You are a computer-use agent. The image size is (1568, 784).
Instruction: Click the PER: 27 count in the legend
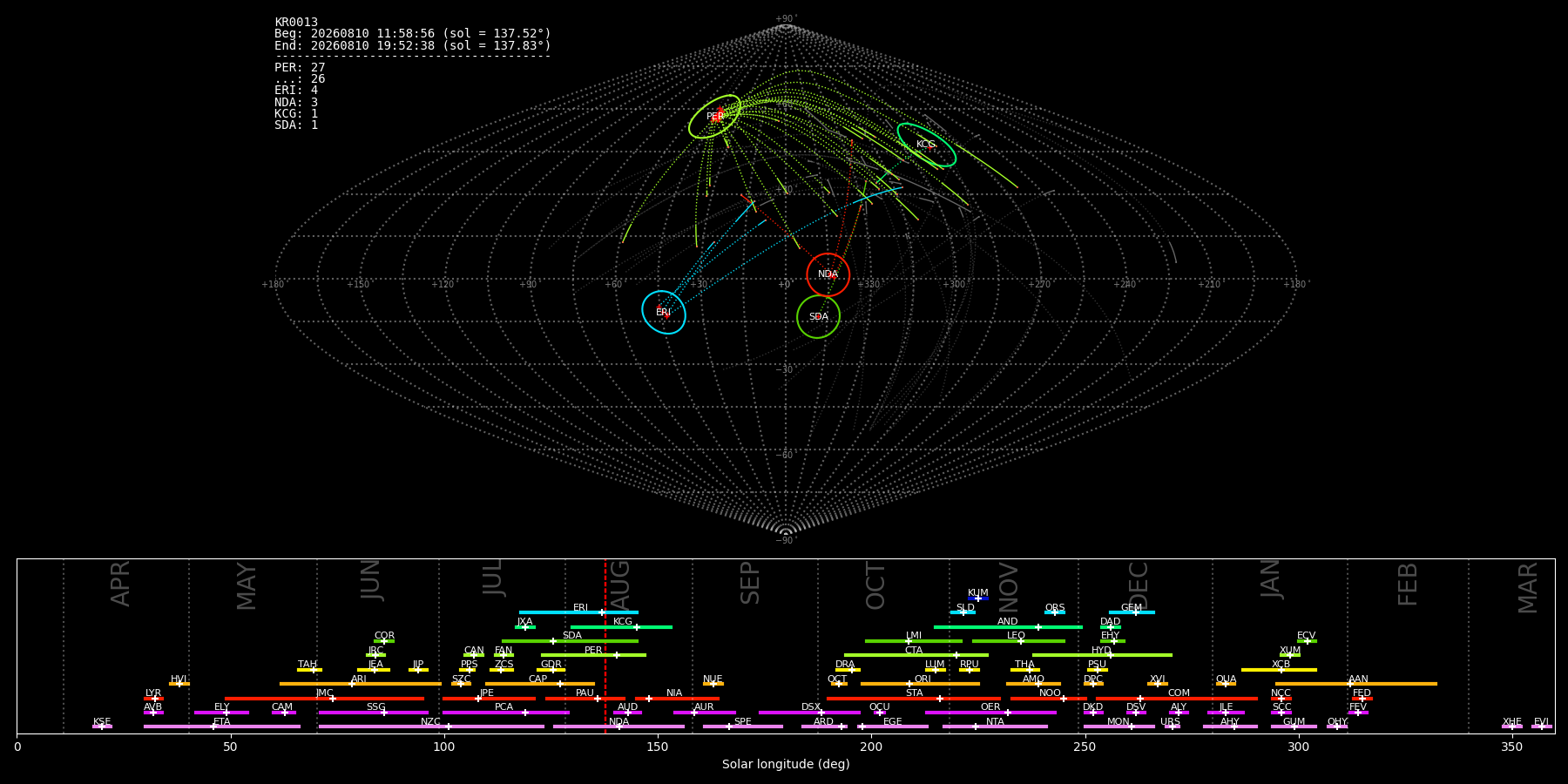[x=300, y=67]
